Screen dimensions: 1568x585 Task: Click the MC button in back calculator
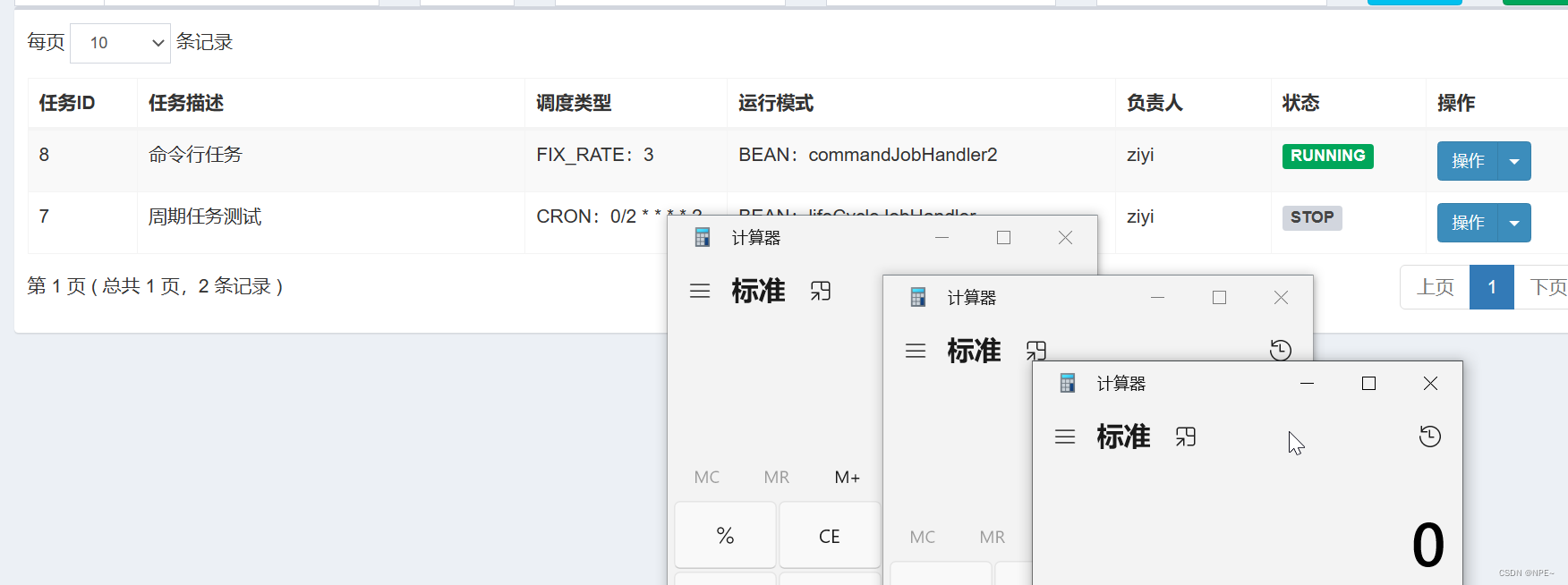tap(707, 478)
